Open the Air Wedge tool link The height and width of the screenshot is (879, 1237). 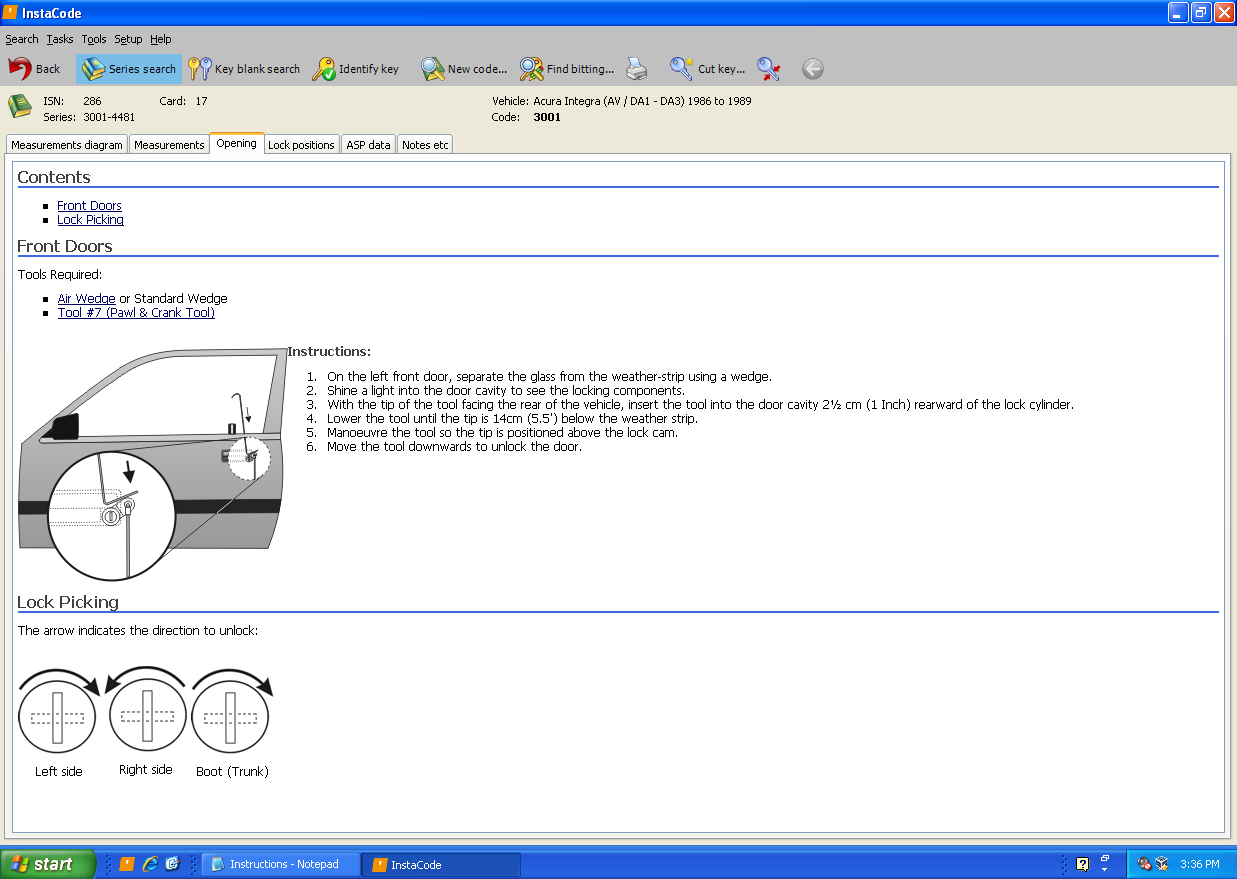tap(86, 299)
